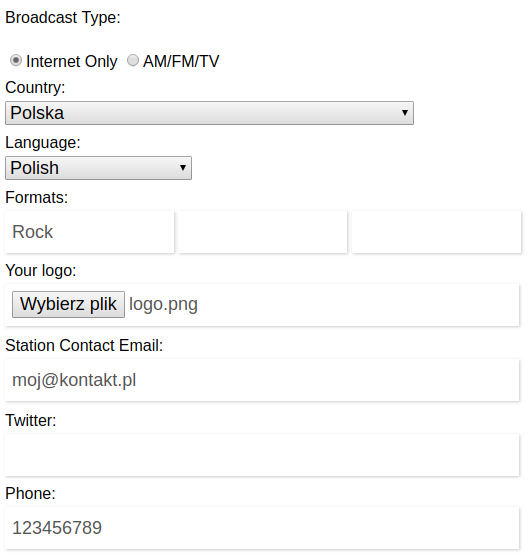Viewport: 530px width, 555px height.
Task: Click the Internet Only label text
Action: (x=72, y=62)
